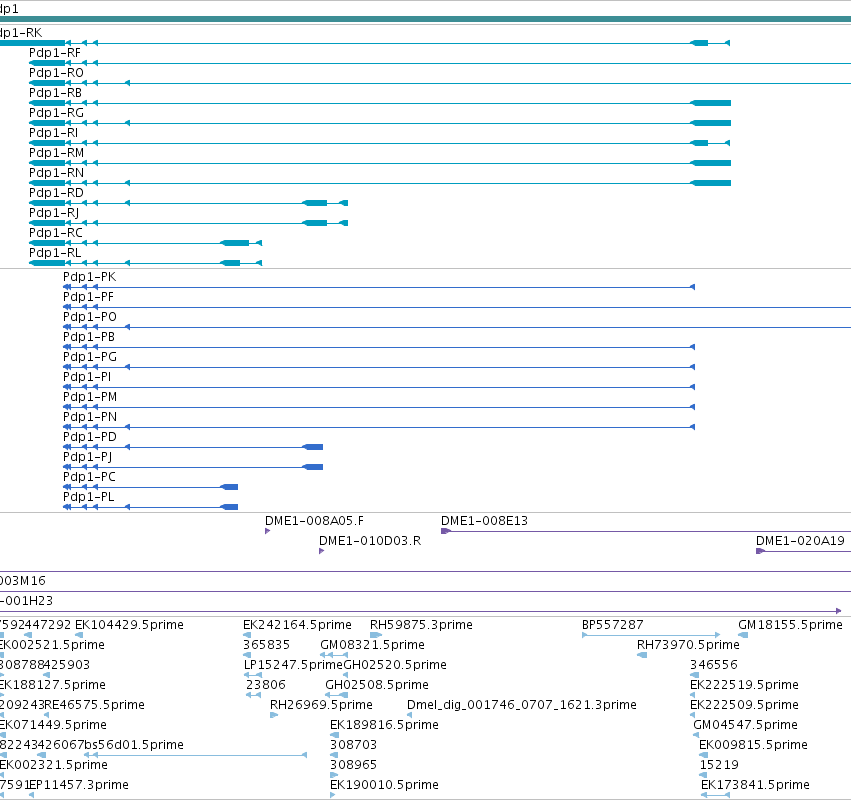This screenshot has width=851, height=800.
Task: Click the coding block of Pdp1-PD
Action: coord(313,447)
